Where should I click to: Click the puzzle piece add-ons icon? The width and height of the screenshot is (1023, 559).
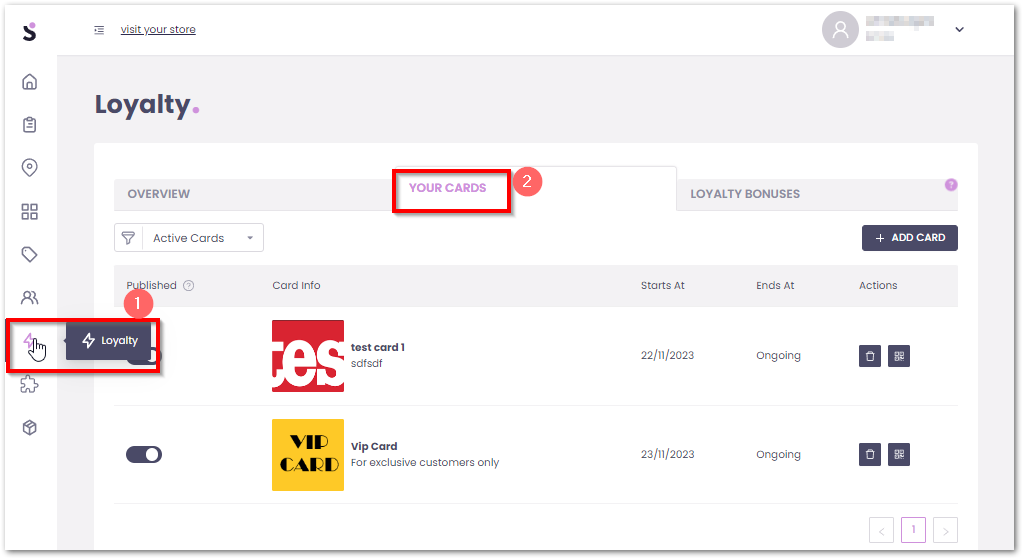click(x=29, y=385)
